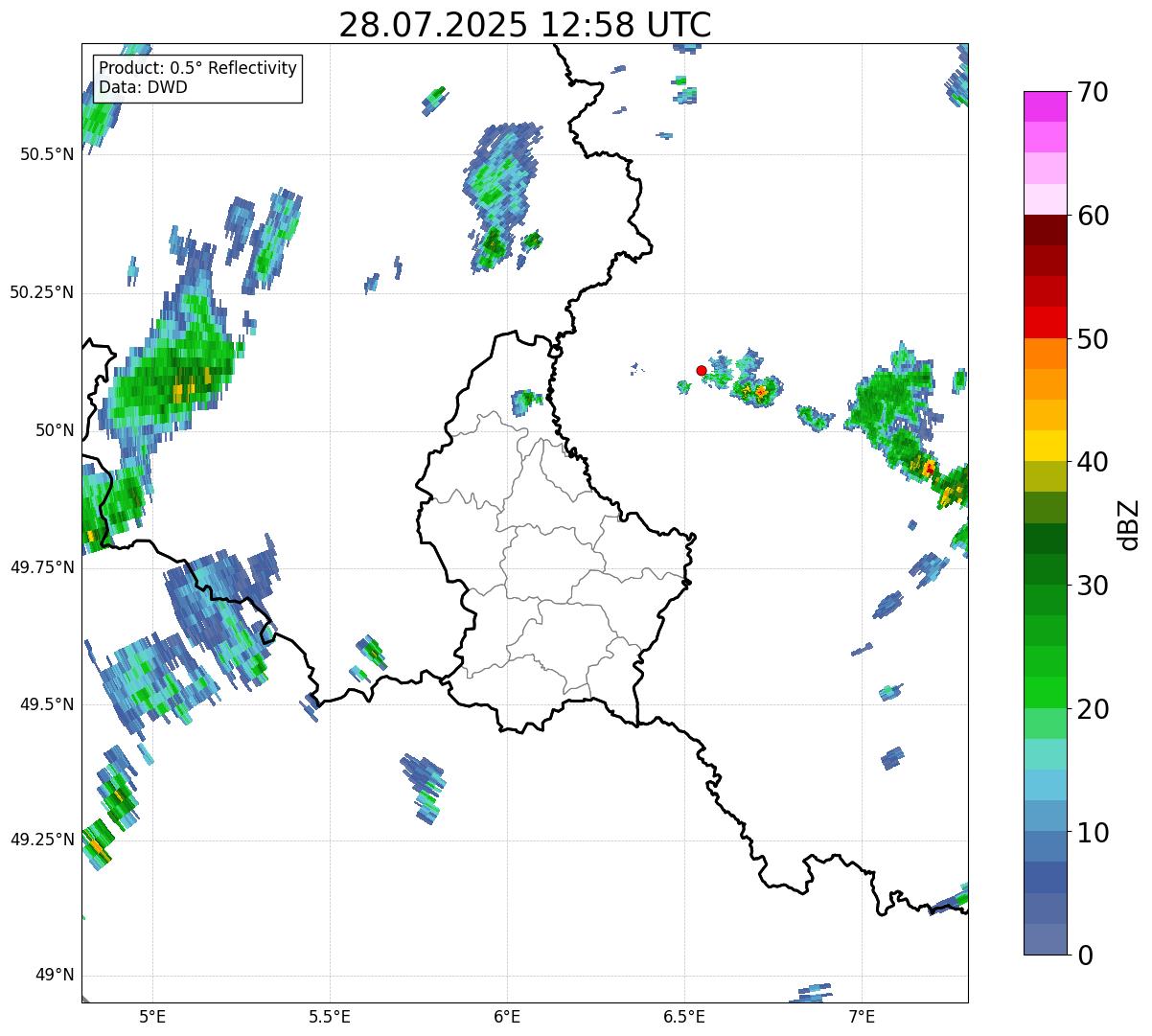Click the title '28.07.2025 12:58 UTC'
The height and width of the screenshot is (1036, 1152).
525,25
